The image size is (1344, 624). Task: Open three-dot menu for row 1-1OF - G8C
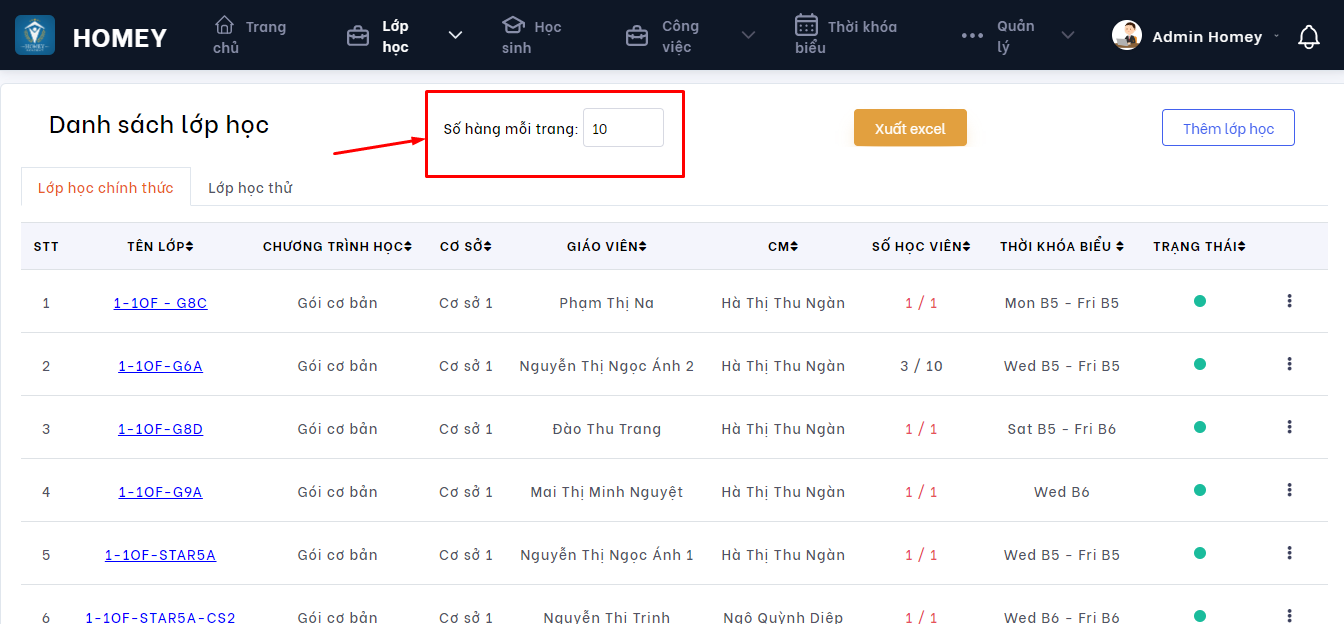coord(1289,301)
